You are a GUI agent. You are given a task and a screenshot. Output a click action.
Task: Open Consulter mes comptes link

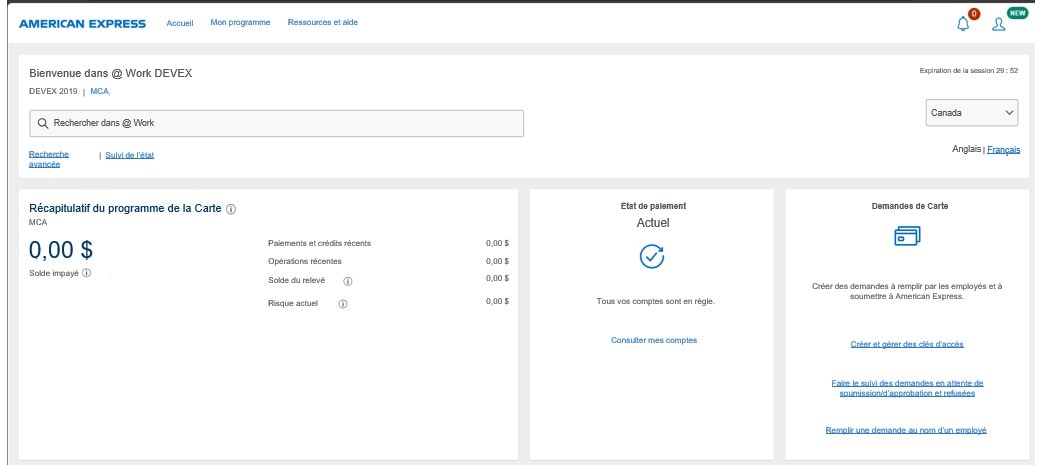tap(653, 340)
